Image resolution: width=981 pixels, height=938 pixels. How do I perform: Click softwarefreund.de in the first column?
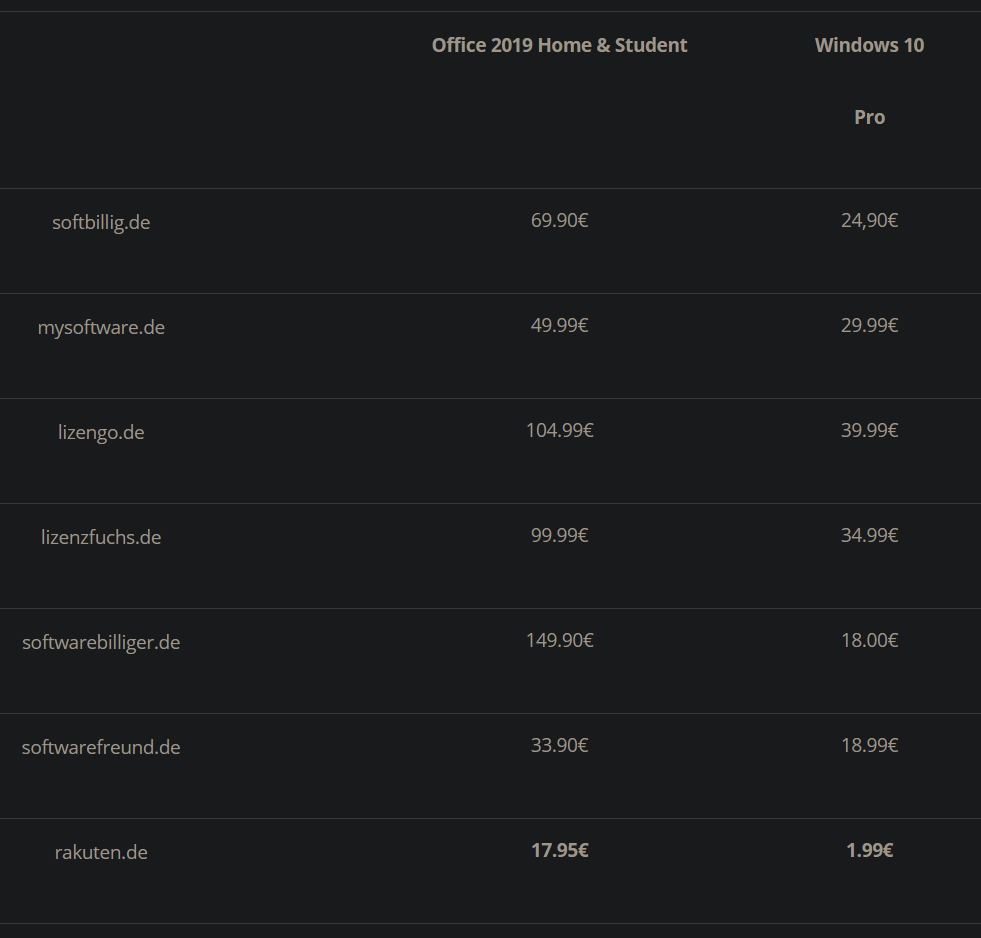click(101, 747)
